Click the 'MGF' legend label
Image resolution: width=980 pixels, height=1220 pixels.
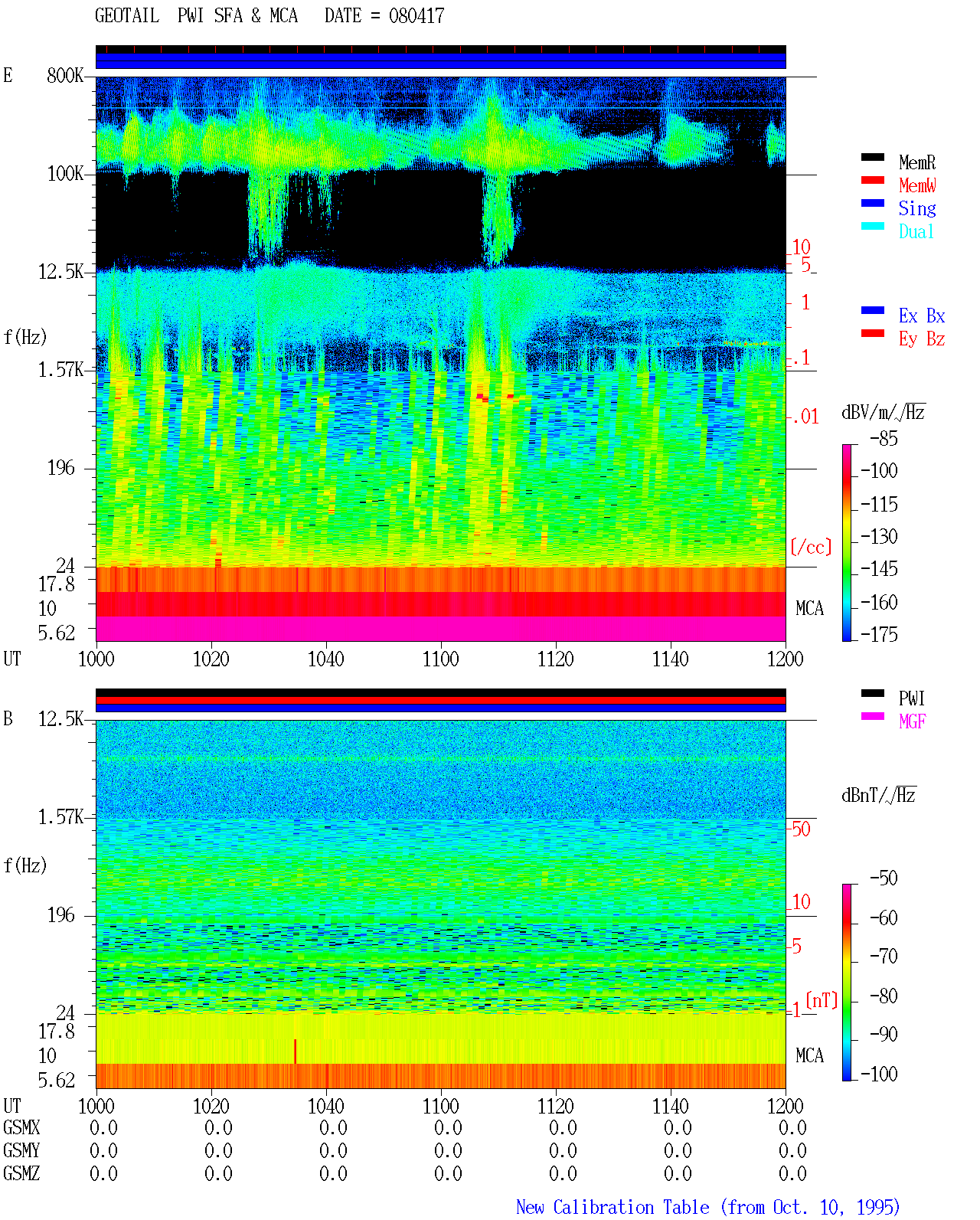click(913, 721)
